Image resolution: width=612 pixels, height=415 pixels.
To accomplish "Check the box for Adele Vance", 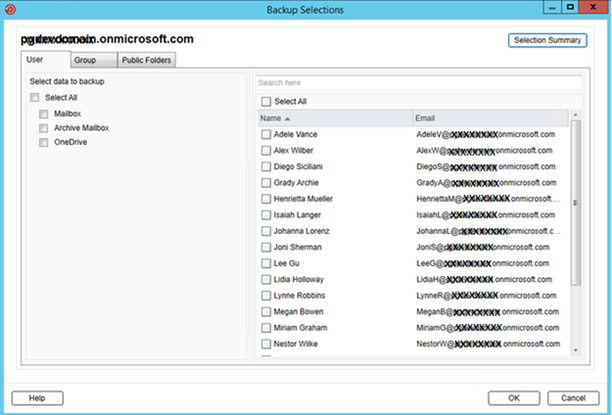I will pos(266,134).
